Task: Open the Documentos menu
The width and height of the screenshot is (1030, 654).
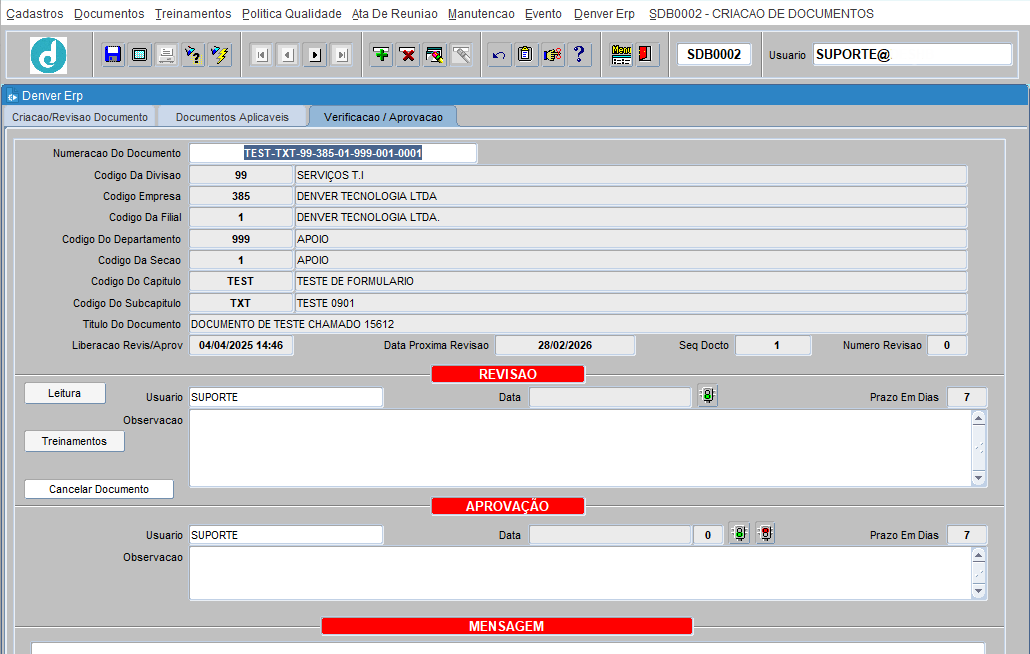Action: pos(109,14)
